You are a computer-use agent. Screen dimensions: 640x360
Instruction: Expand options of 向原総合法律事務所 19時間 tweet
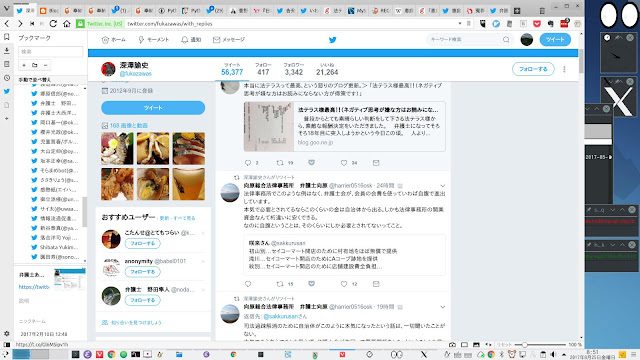(442, 307)
